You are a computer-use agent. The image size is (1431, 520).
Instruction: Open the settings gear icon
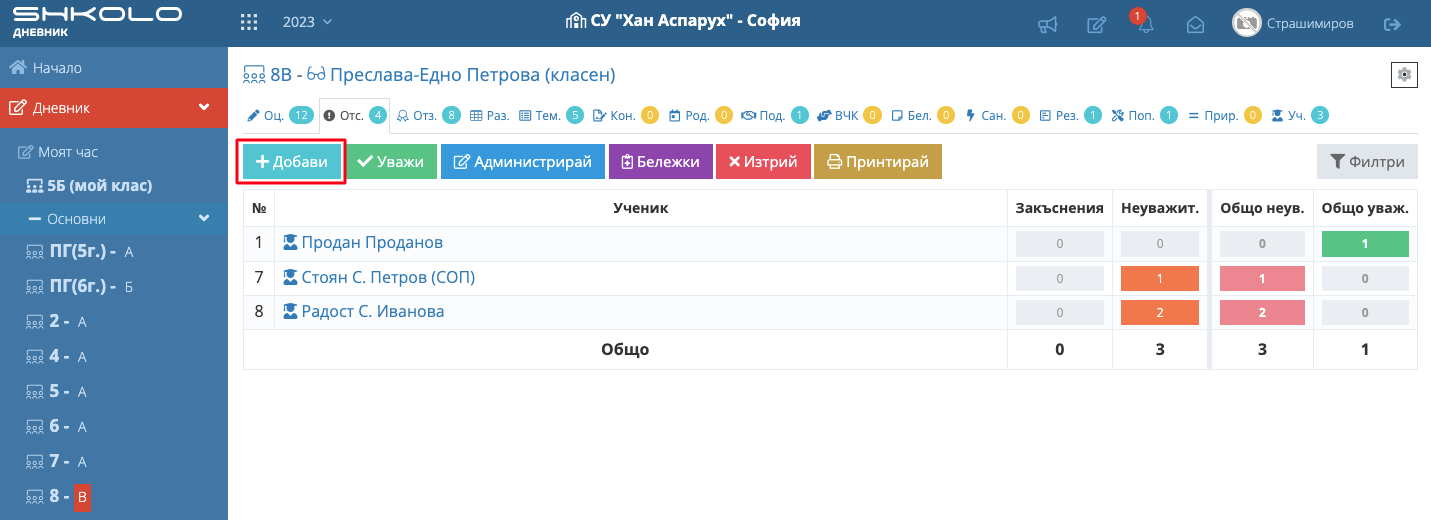coord(1404,74)
